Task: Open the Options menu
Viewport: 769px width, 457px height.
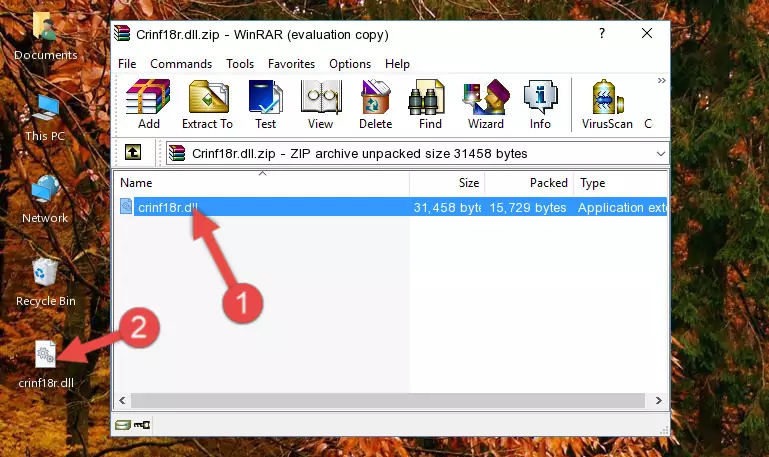Action: [x=350, y=64]
